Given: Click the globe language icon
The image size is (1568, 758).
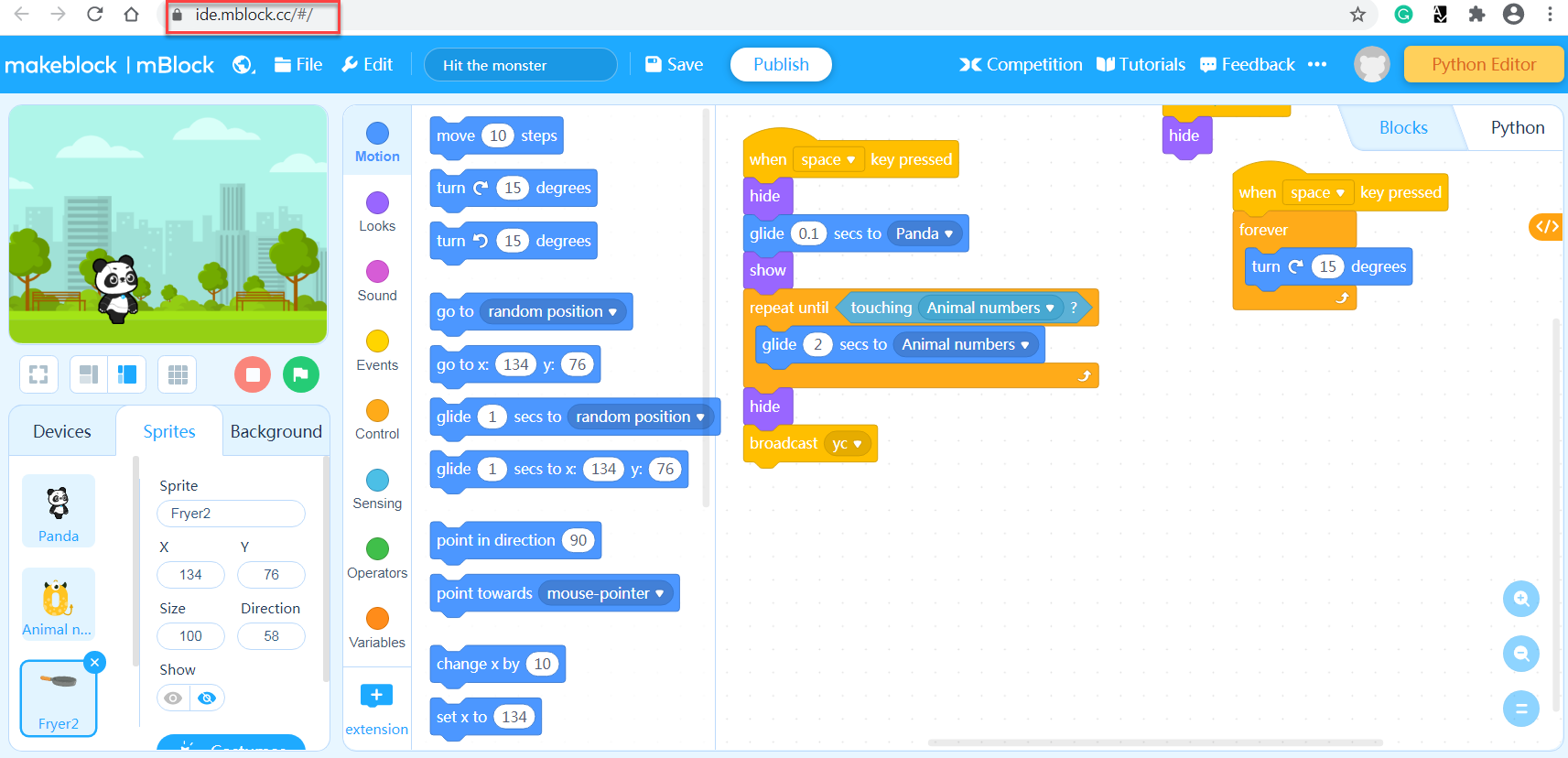Looking at the screenshot, I should 243,65.
